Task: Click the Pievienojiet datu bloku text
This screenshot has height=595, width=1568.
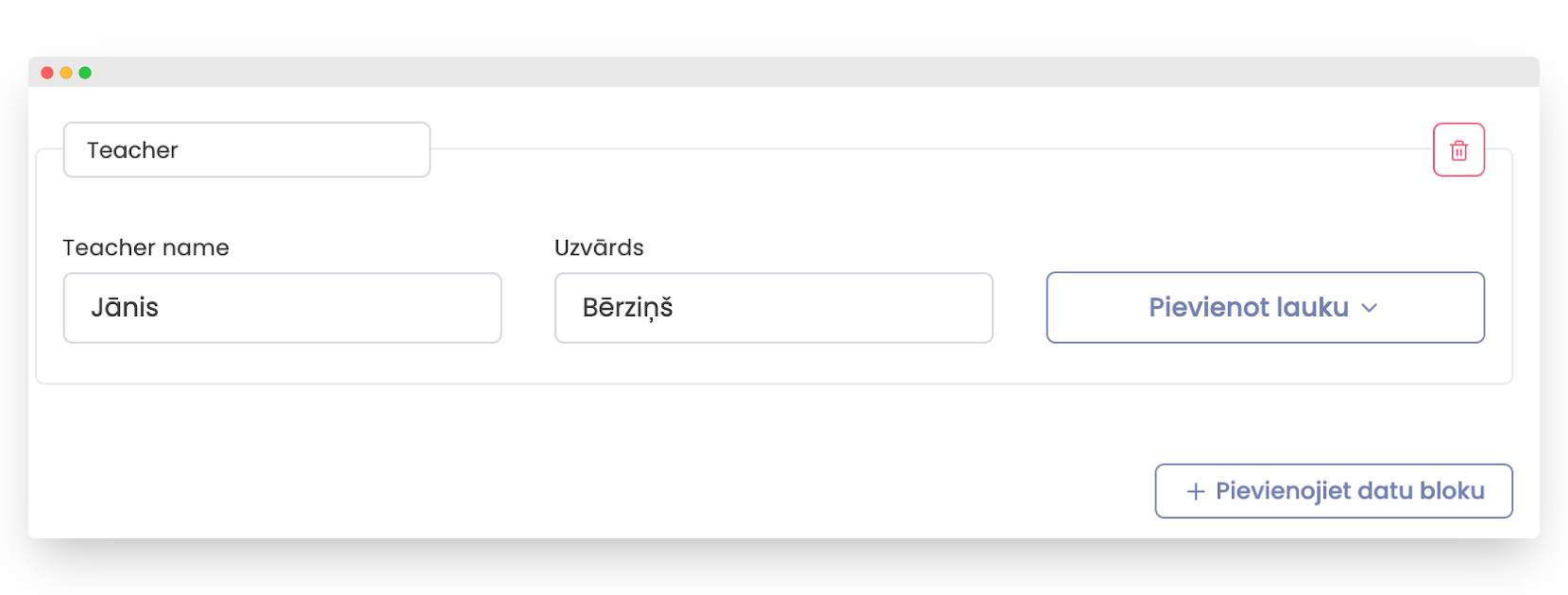Action: click(1350, 491)
